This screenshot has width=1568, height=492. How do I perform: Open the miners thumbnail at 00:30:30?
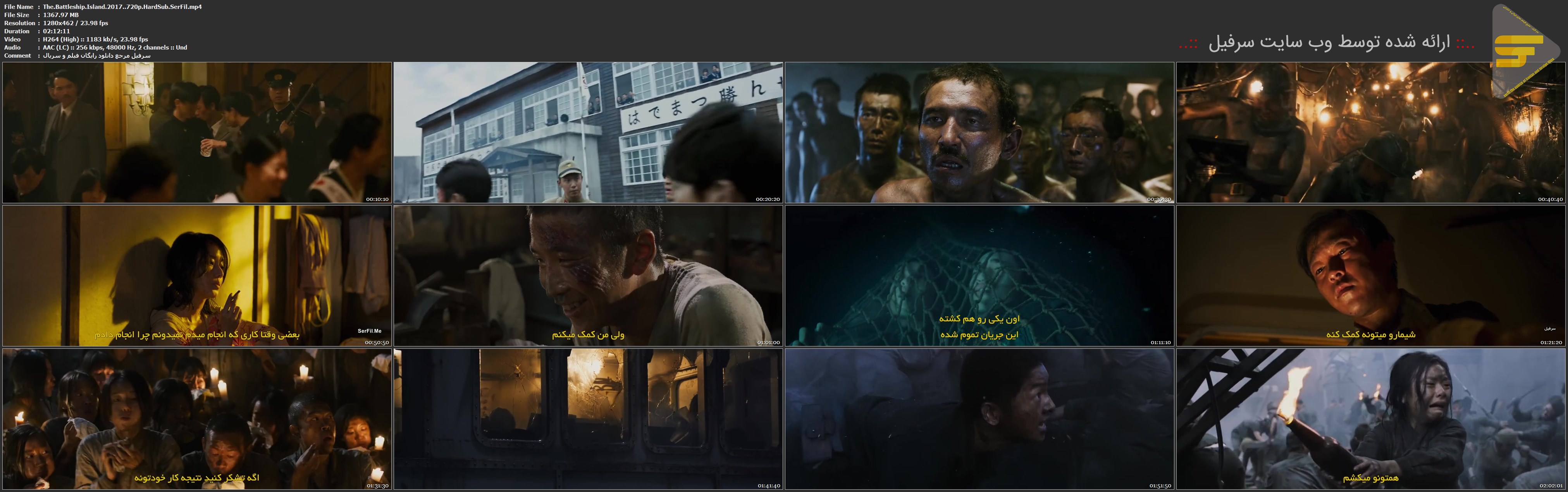point(979,132)
